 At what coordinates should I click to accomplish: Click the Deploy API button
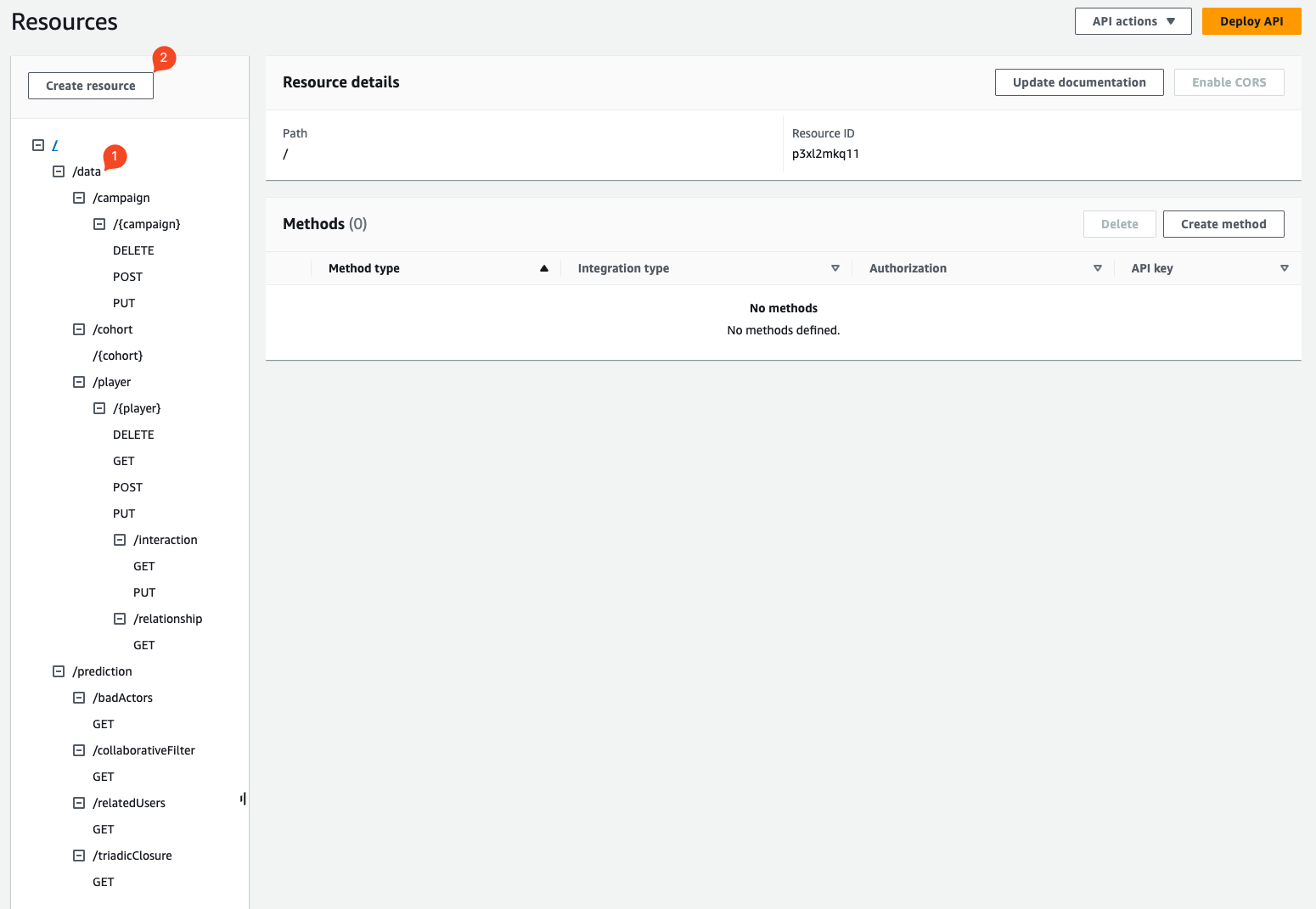(1251, 21)
